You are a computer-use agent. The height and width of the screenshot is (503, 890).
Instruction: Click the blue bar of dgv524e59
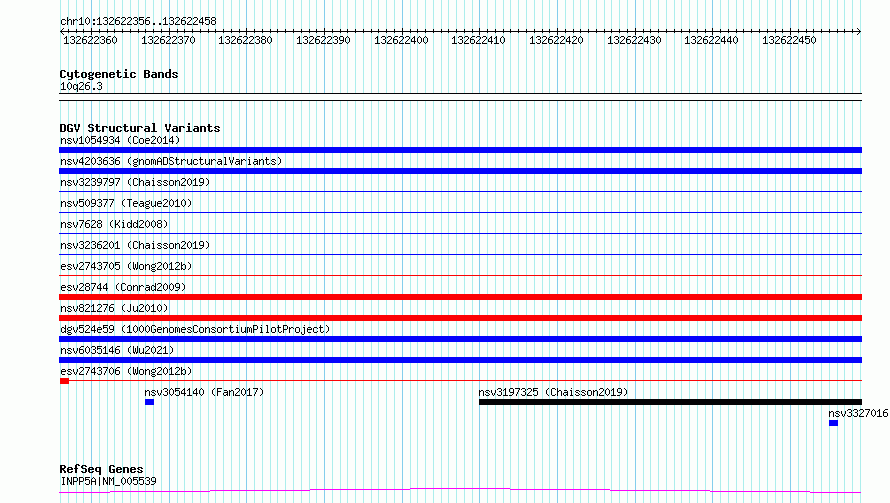460,339
